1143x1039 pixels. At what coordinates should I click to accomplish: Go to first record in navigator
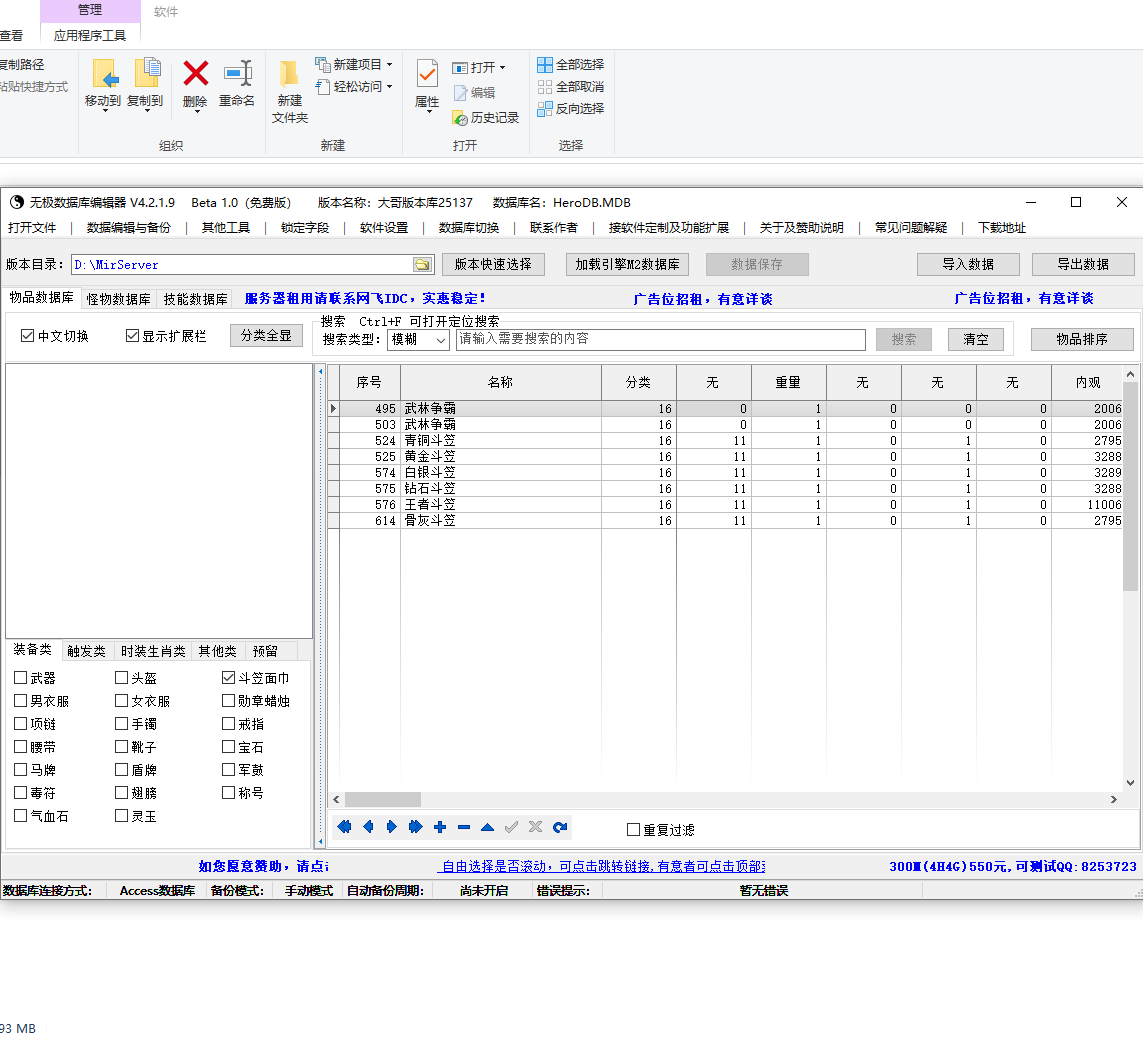click(344, 827)
